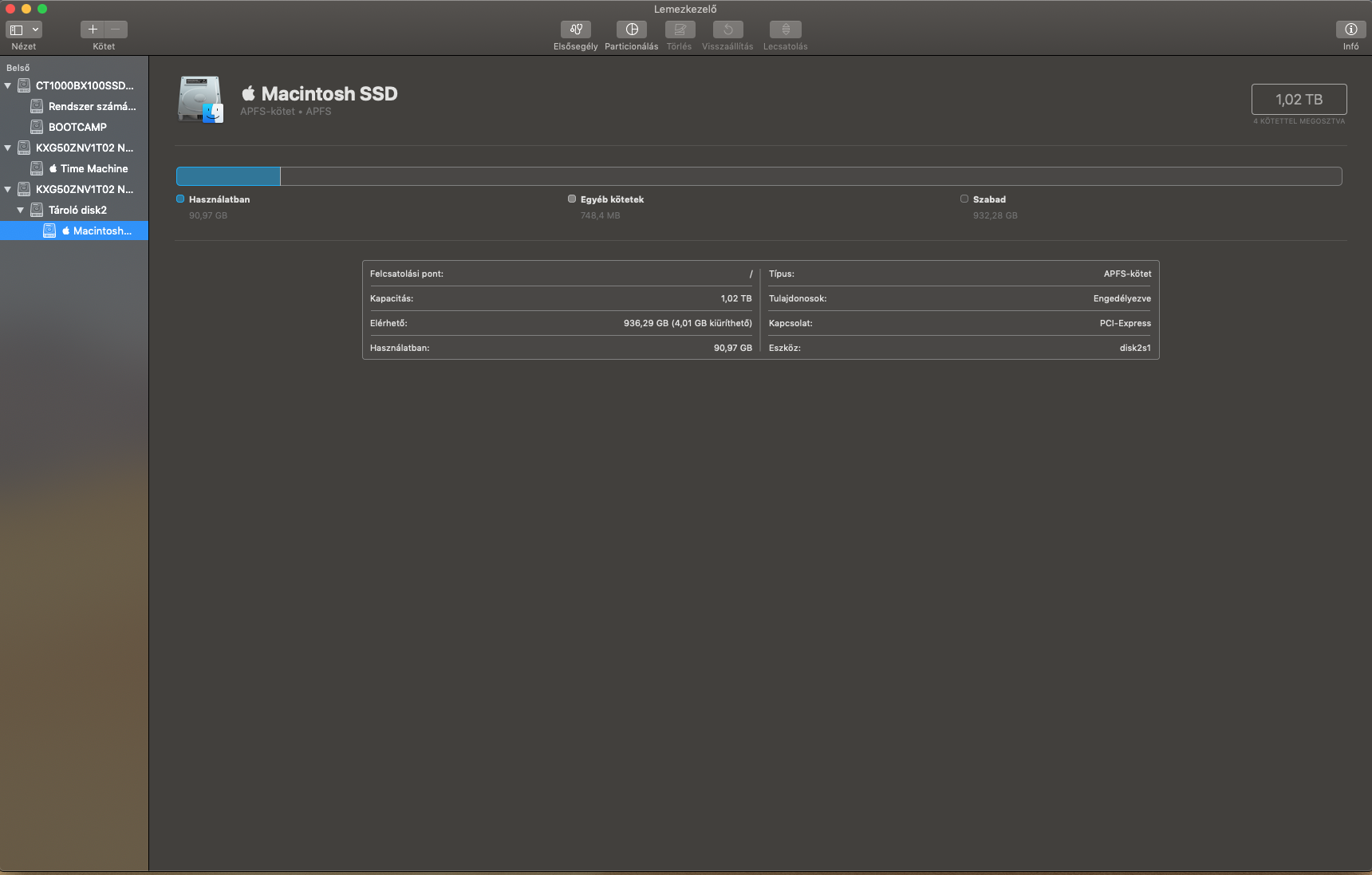1372x875 pixels.
Task: Click the BOOTCAMP volume disk icon
Action: pos(37,127)
